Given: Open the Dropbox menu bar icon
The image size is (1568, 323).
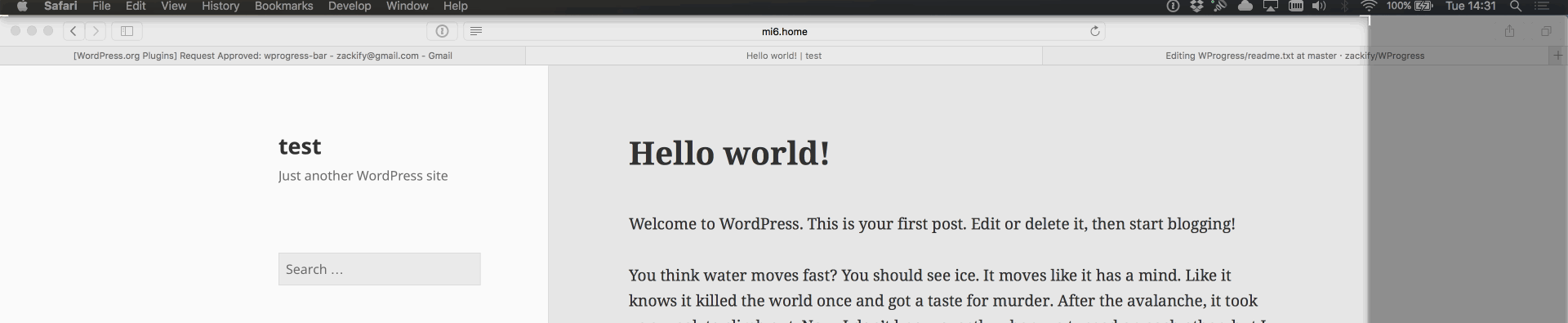Looking at the screenshot, I should pyautogui.click(x=1196, y=6).
